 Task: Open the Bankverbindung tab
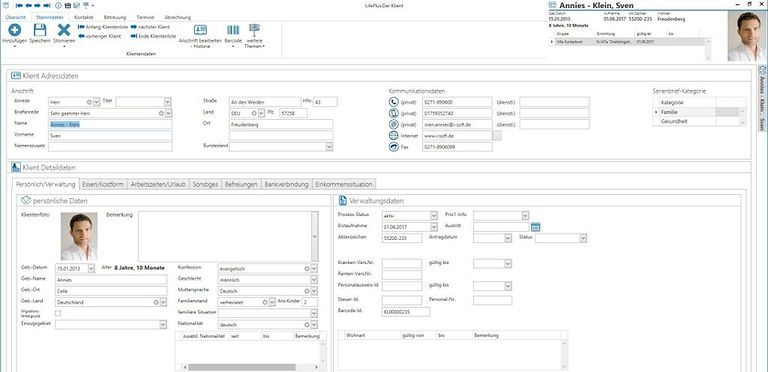click(x=287, y=185)
